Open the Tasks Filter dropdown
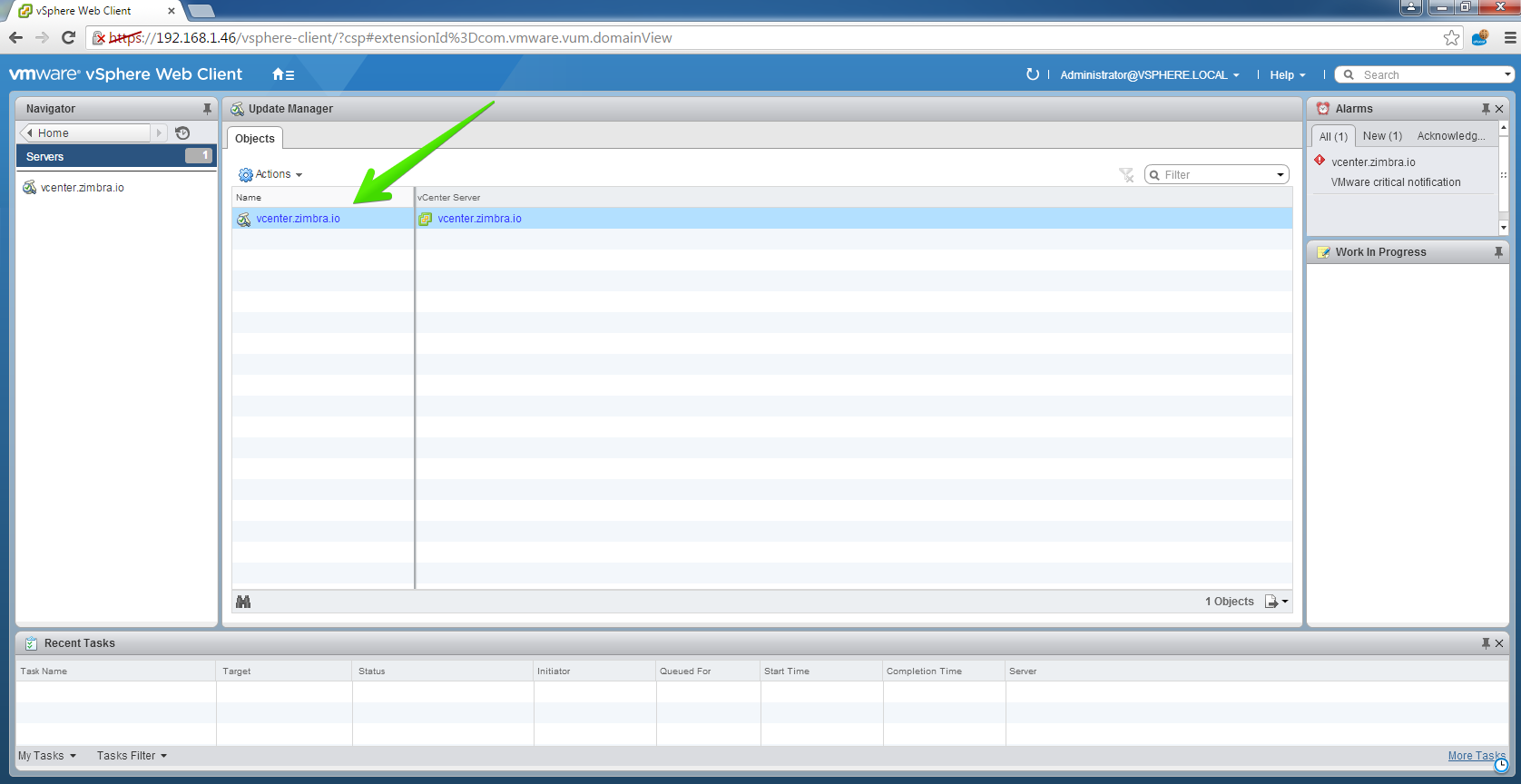Screen dimensions: 1521x784 pyautogui.click(x=132, y=756)
